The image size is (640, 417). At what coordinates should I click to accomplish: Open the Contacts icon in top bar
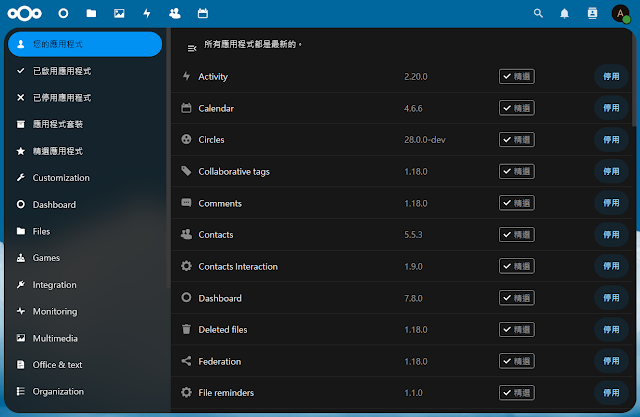[x=175, y=13]
